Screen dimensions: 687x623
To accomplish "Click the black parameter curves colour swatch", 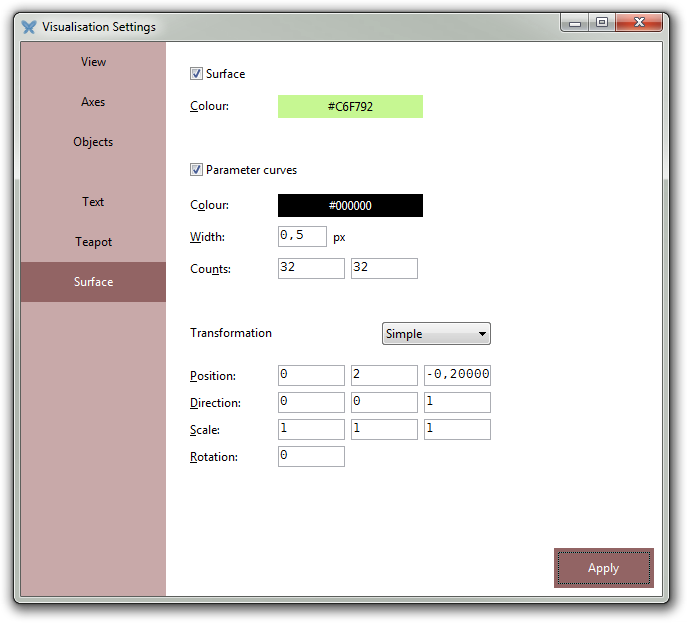I will tap(350, 206).
